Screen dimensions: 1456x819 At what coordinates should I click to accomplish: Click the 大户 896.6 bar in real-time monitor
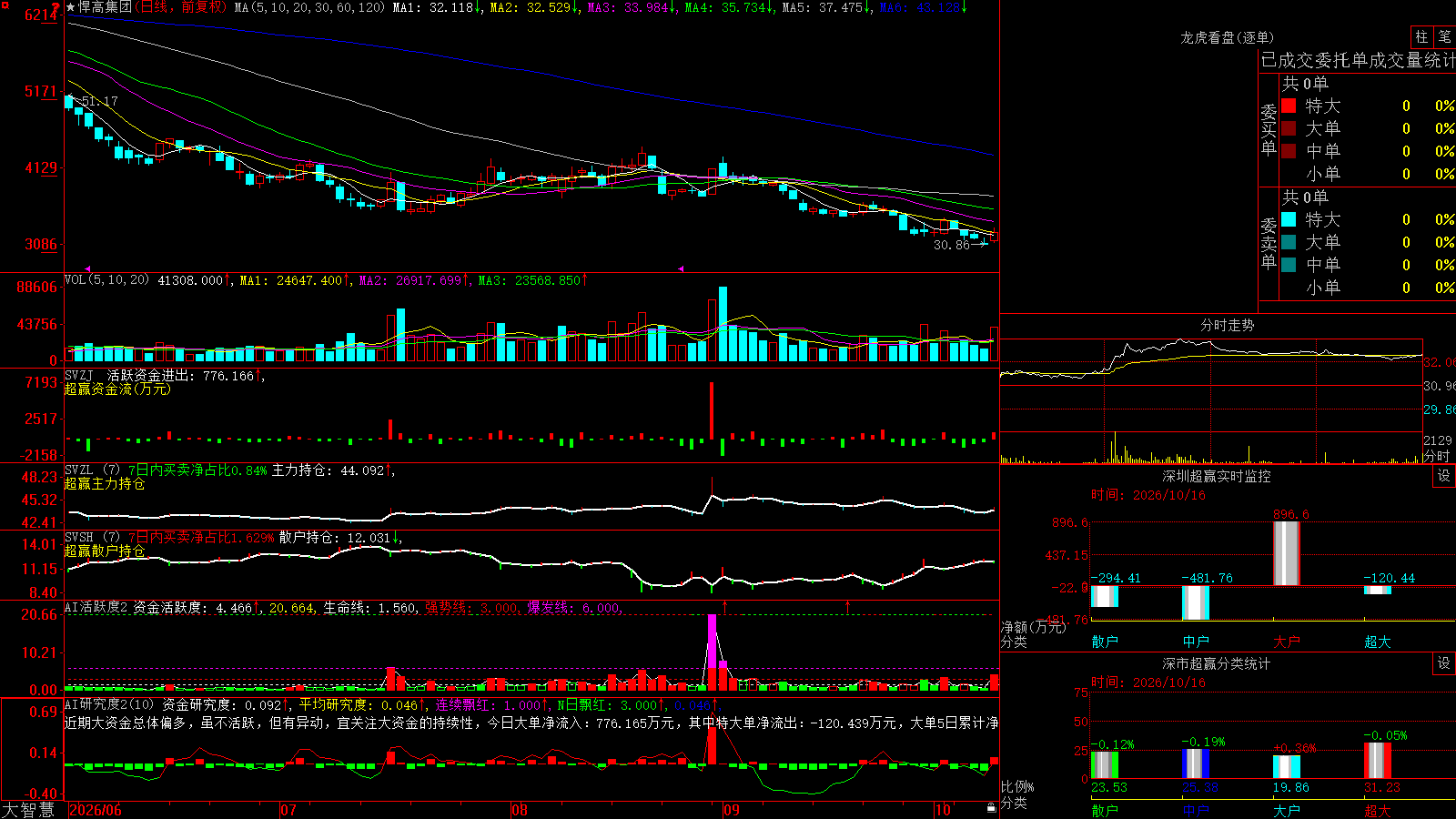[1287, 554]
